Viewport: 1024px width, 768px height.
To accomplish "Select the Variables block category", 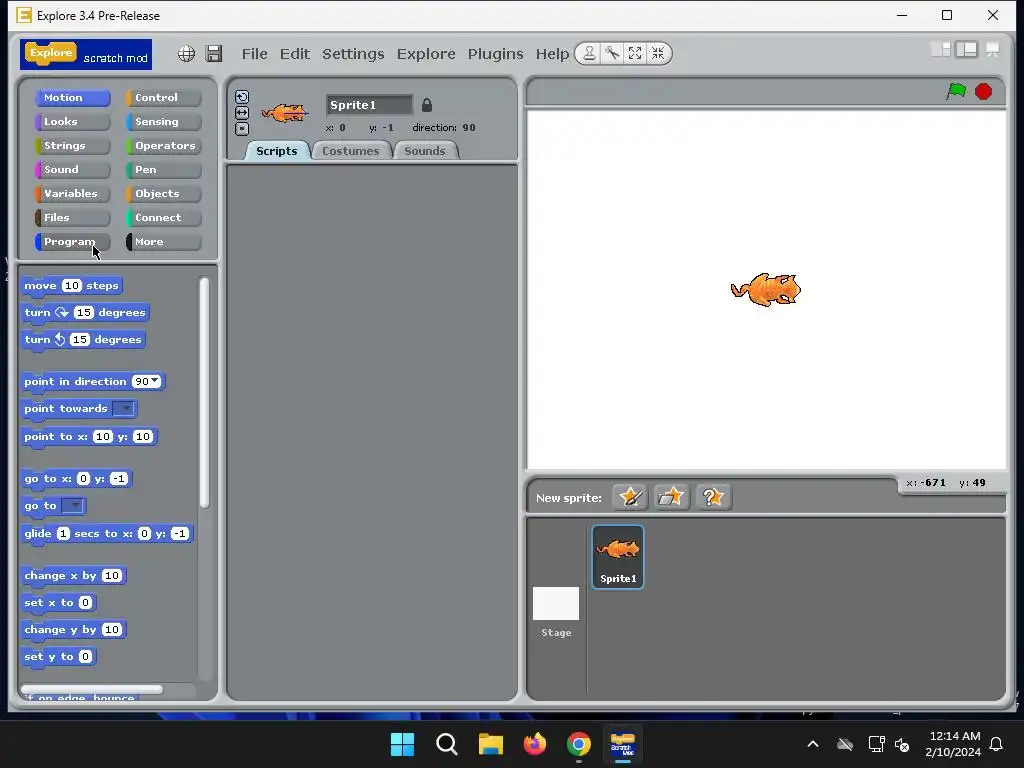I will click(x=72, y=193).
